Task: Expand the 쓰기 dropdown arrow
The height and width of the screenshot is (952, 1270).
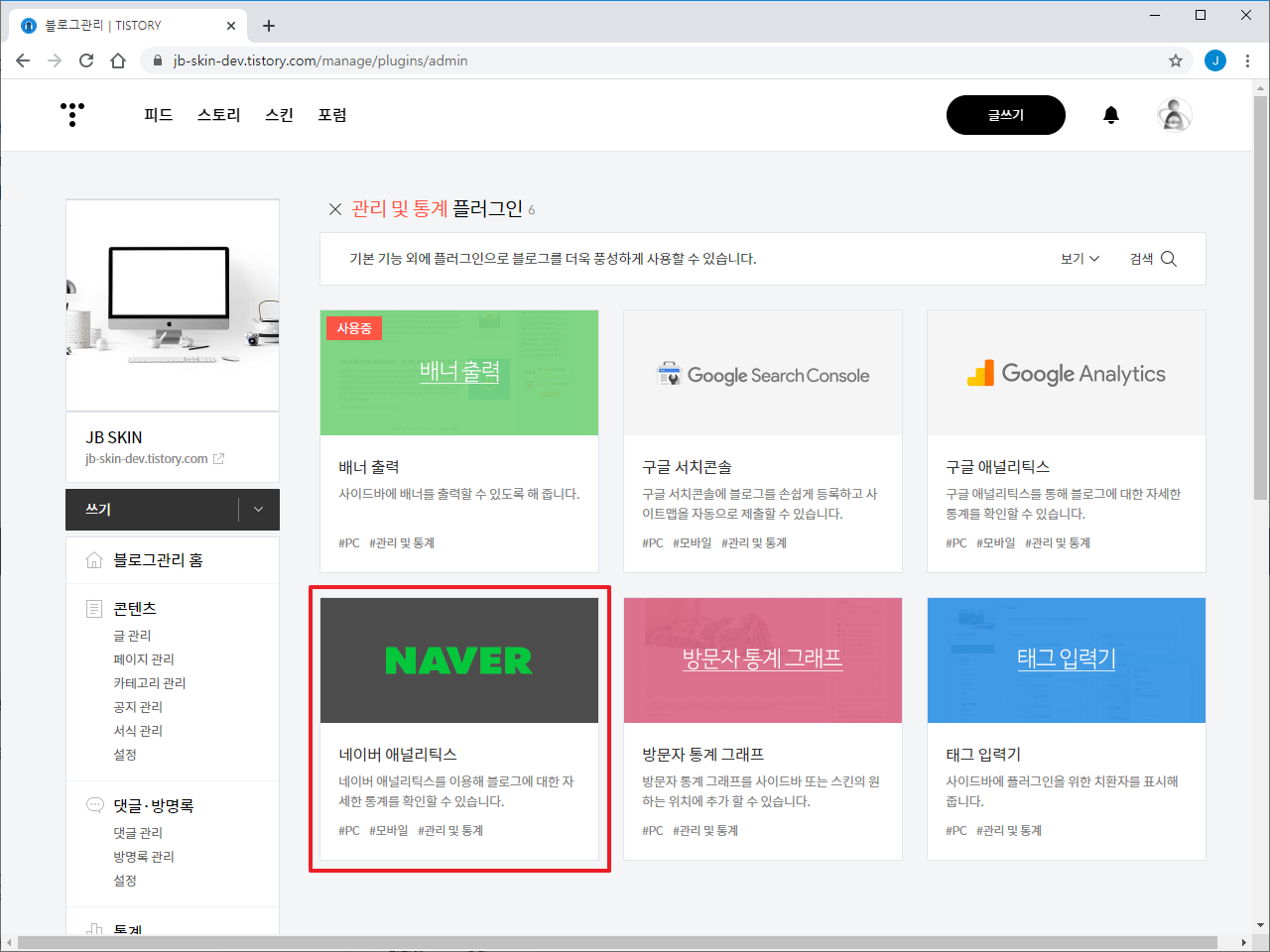Action: pyautogui.click(x=259, y=510)
